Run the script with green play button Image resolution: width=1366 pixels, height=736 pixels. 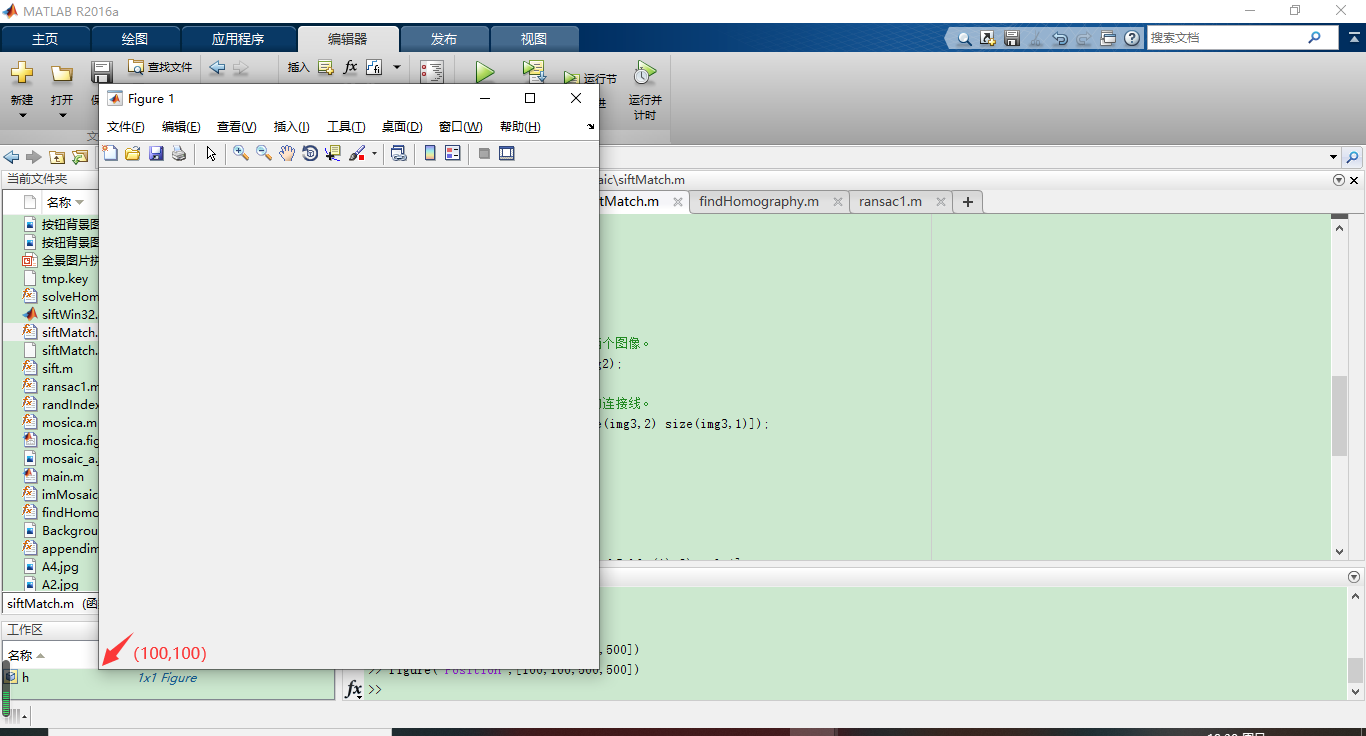[485, 72]
